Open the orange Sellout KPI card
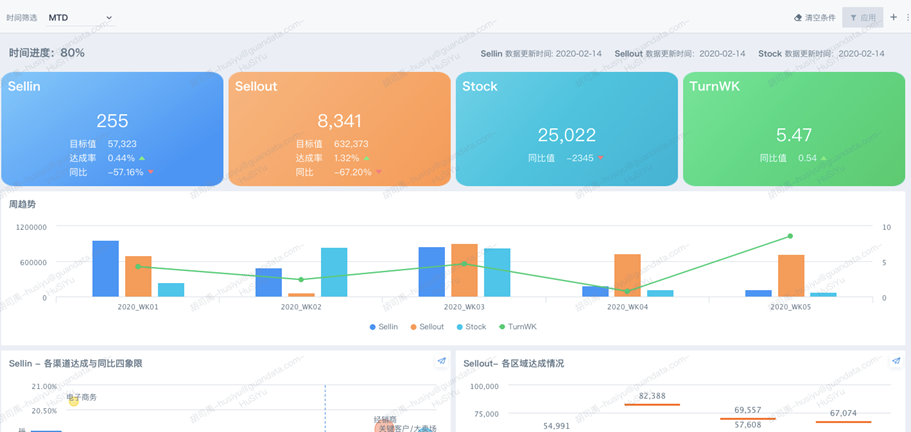911x432 pixels. 339,129
